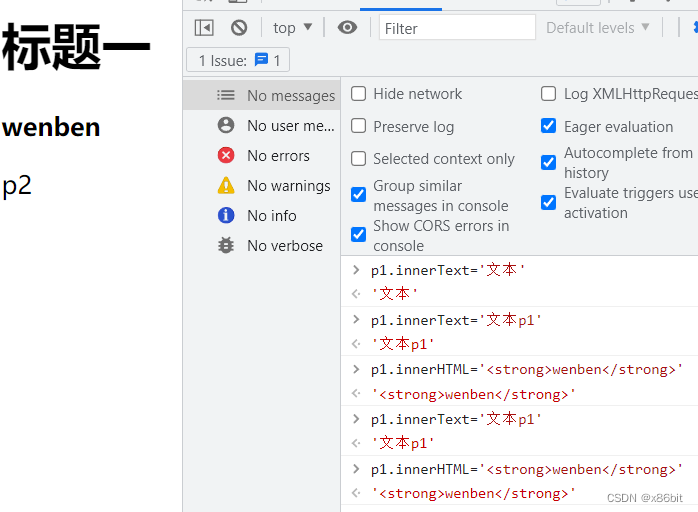Image resolution: width=698 pixels, height=512 pixels.
Task: Disable Show CORS errors in console
Action: pyautogui.click(x=359, y=235)
